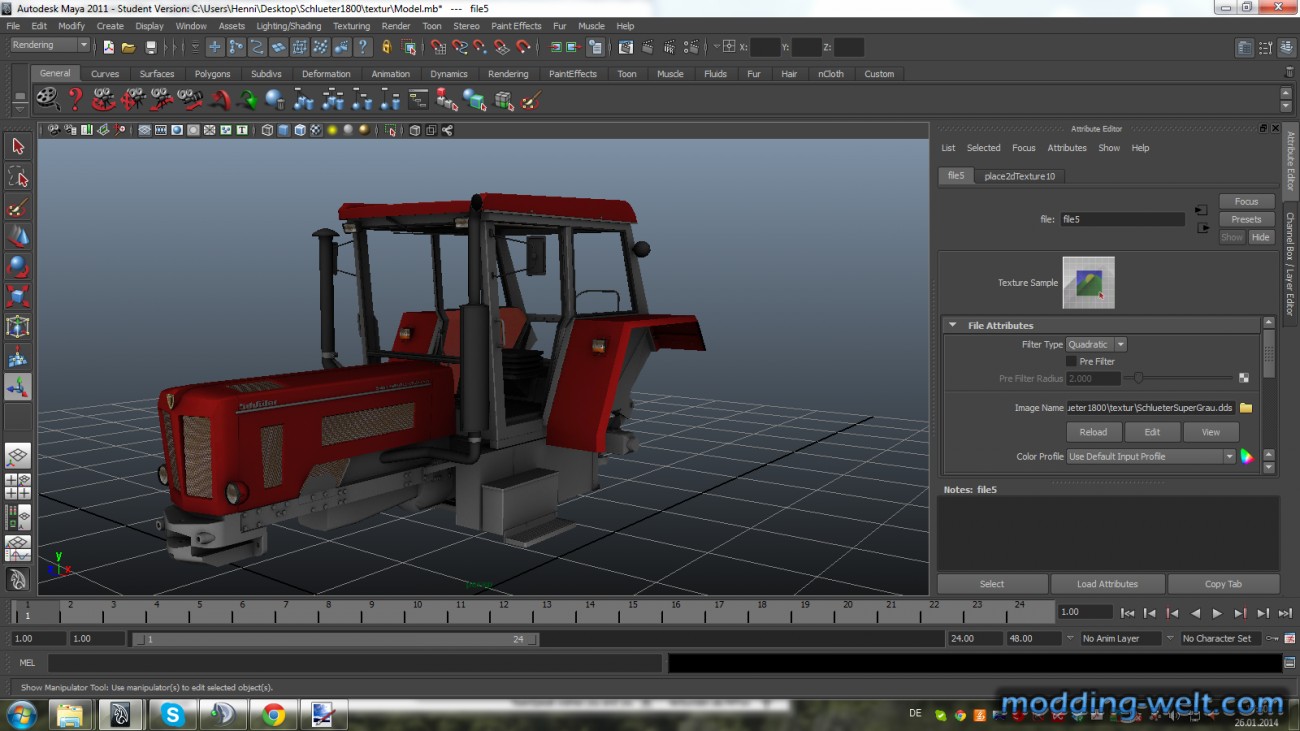Click the Reload button
1300x731 pixels.
[1093, 432]
